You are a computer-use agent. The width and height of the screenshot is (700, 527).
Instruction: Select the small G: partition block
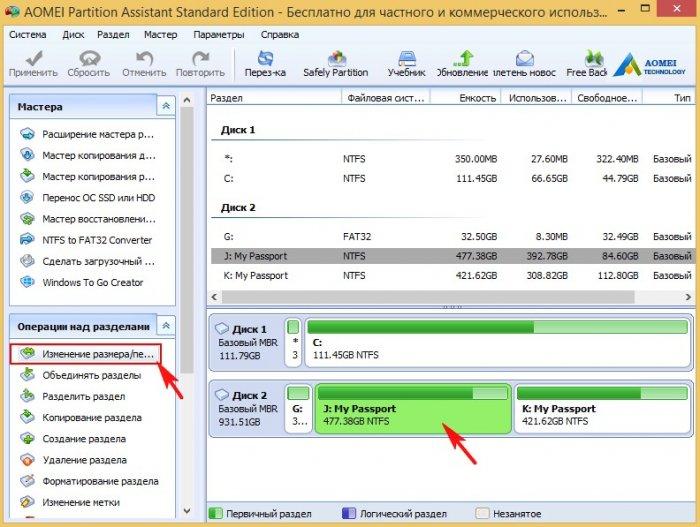tap(299, 409)
